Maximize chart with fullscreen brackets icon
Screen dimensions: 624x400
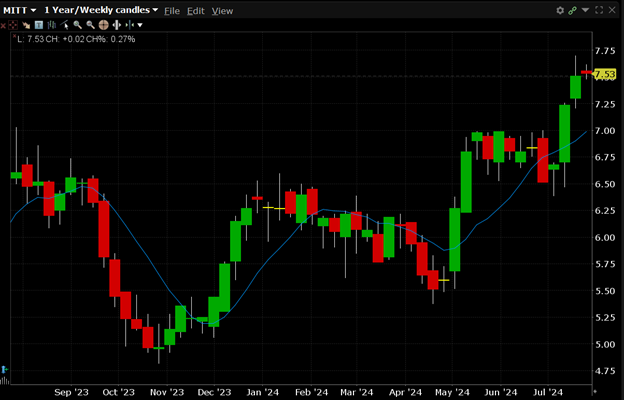coord(599,10)
